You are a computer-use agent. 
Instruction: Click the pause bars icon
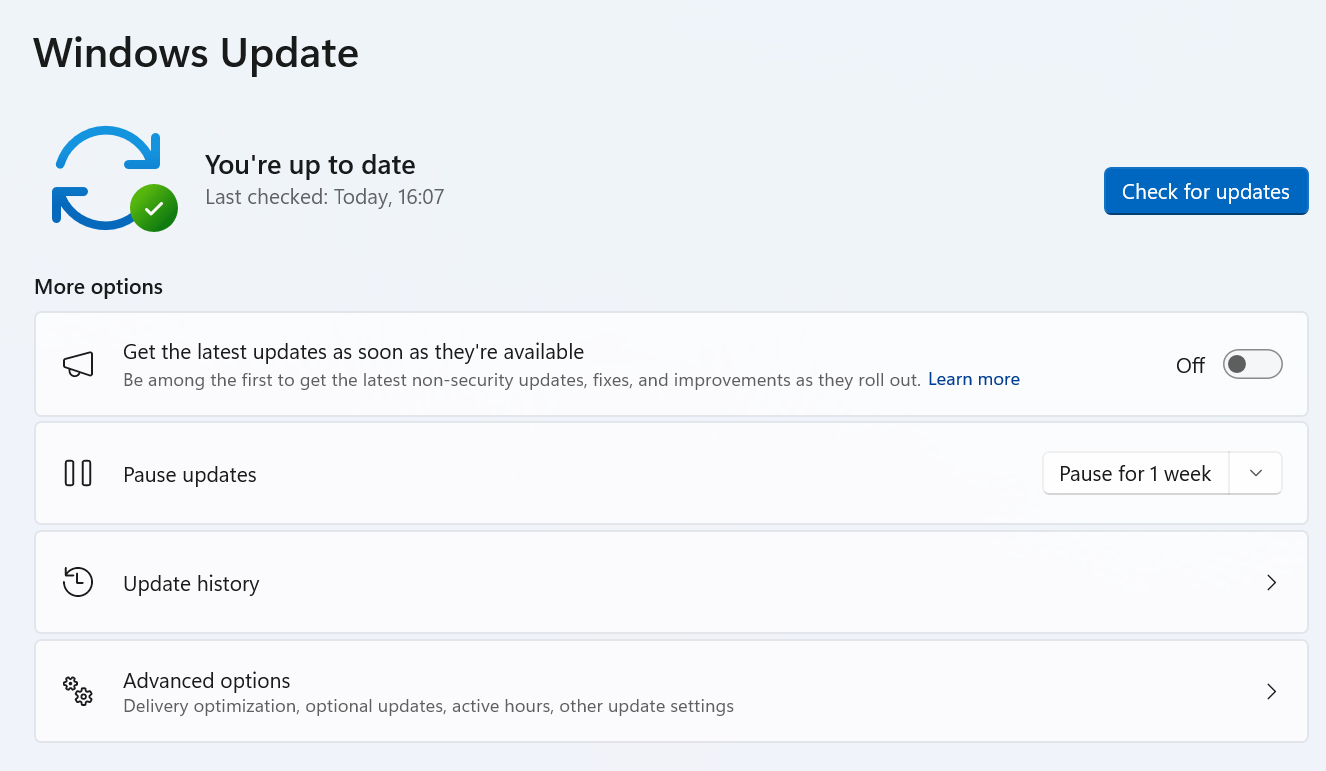[78, 473]
